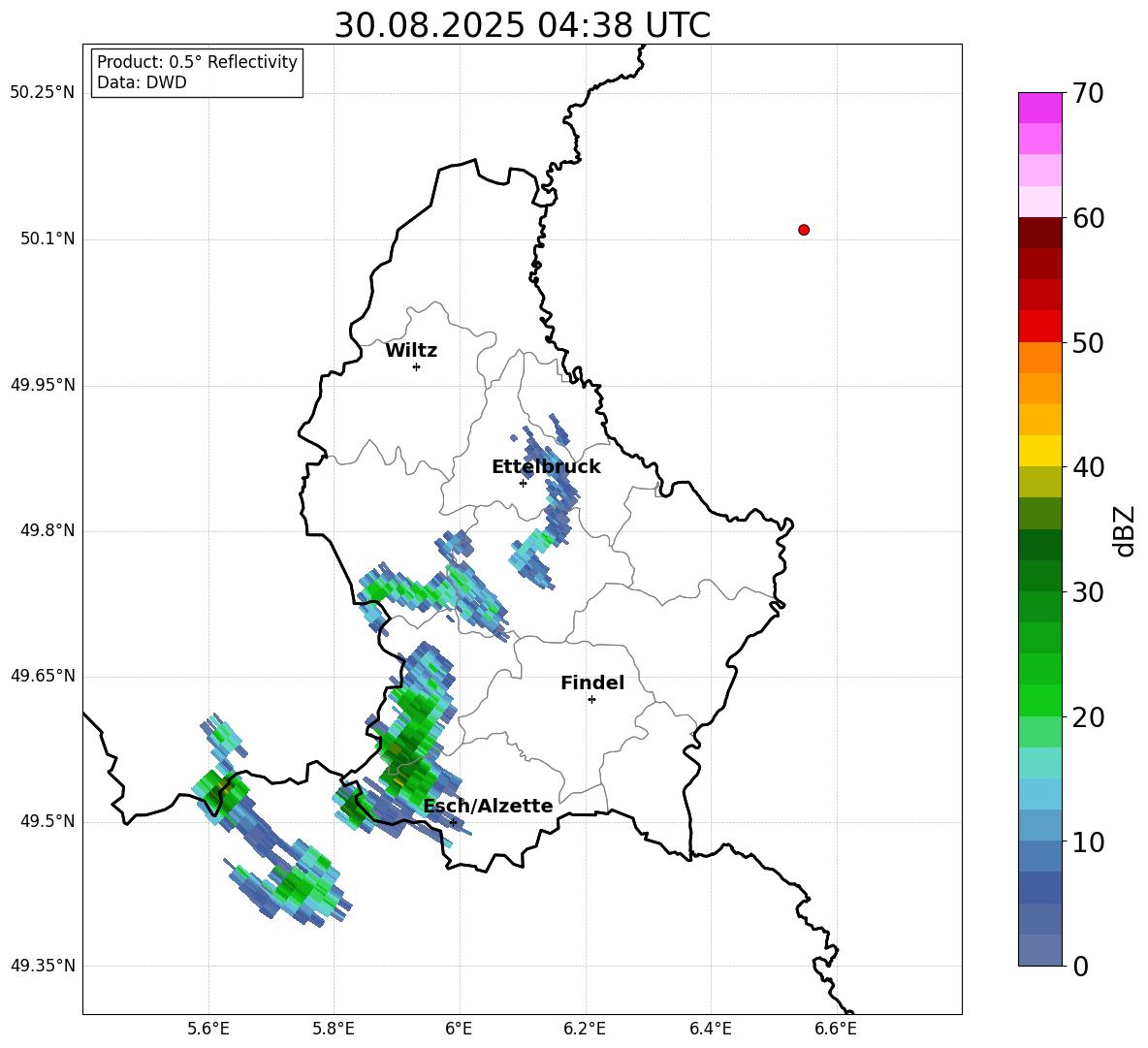This screenshot has width=1148, height=1048.
Task: Click the 6.6°E longitude label
Action: (x=836, y=1029)
